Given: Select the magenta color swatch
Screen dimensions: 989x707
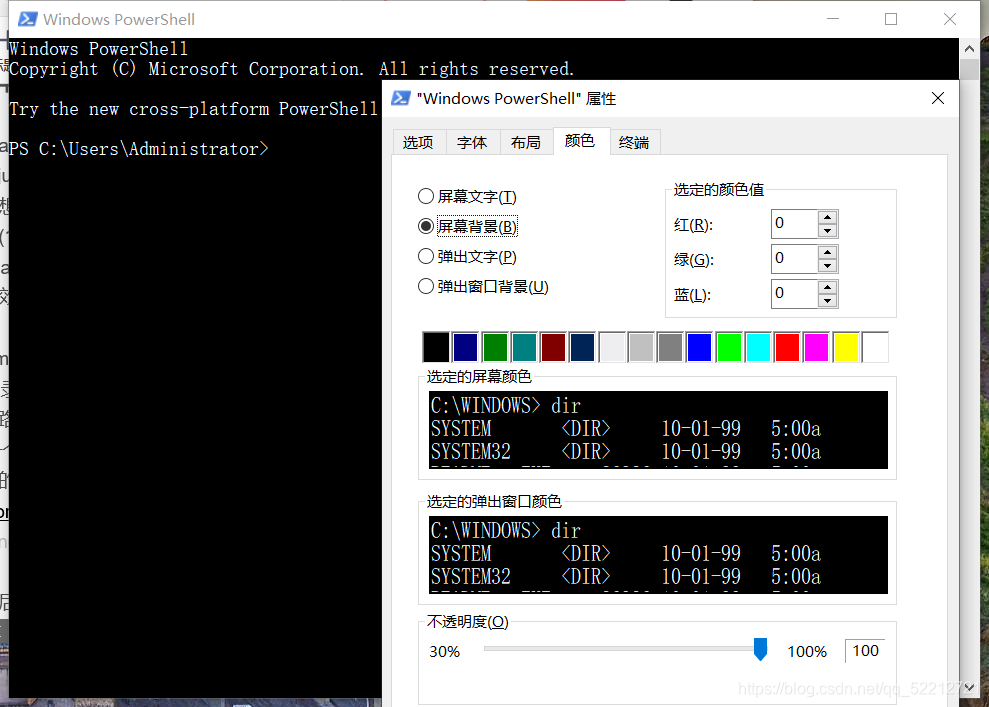Looking at the screenshot, I should pyautogui.click(x=816, y=346).
